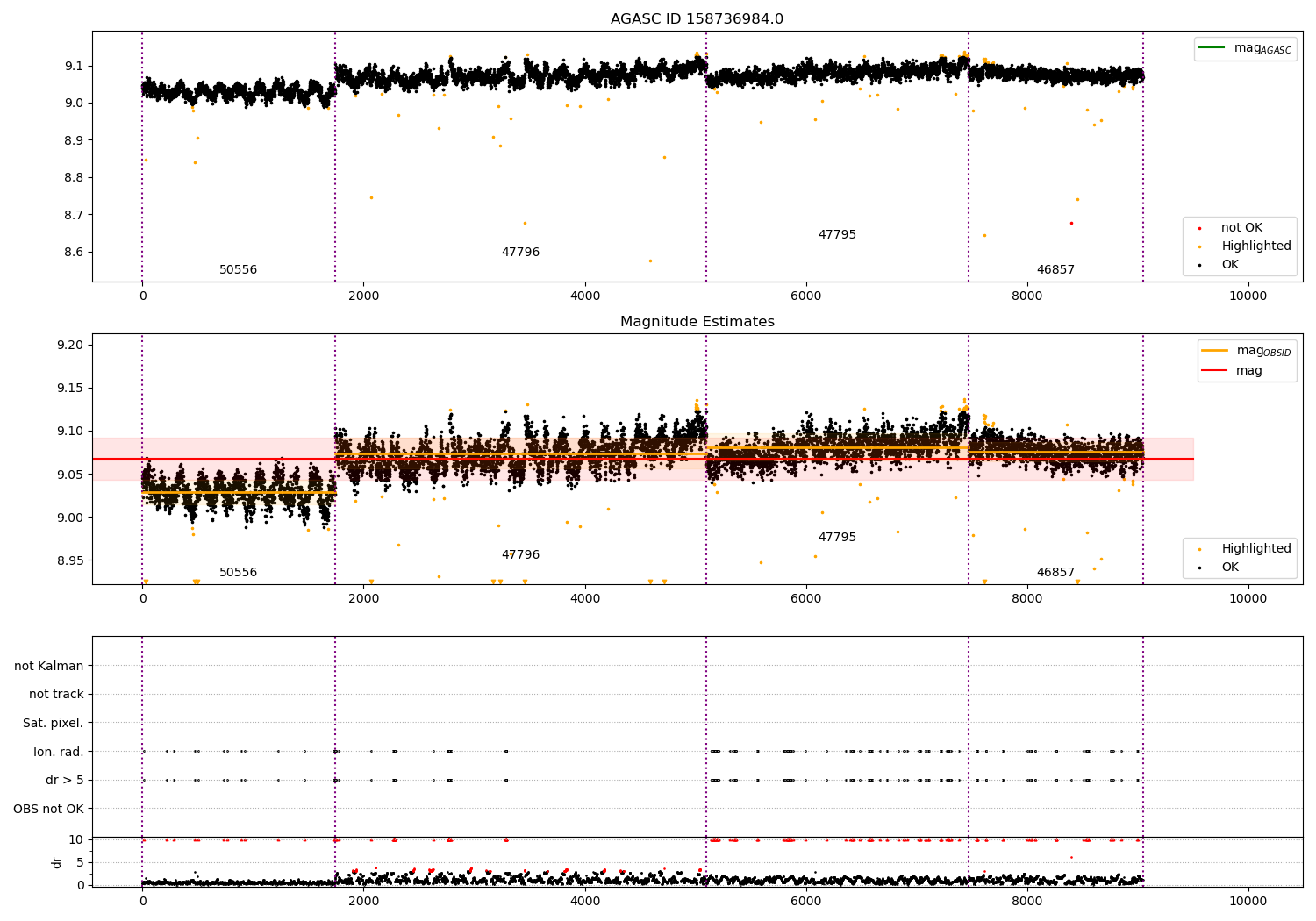Click x-axis tick 4000 in top plot
This screenshot has height=921, width=1316.
[584, 296]
